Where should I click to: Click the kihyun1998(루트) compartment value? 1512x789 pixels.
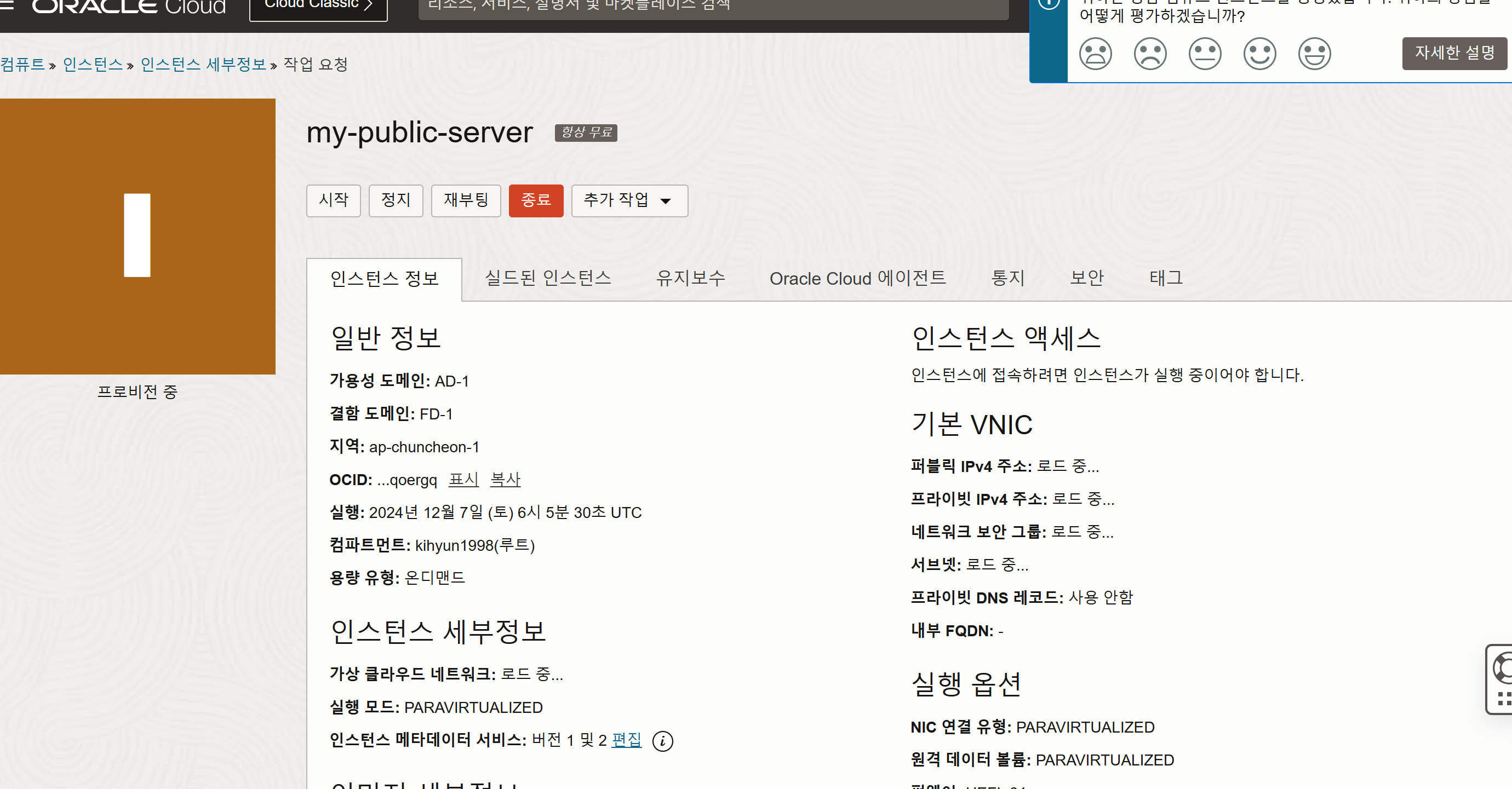coord(475,545)
